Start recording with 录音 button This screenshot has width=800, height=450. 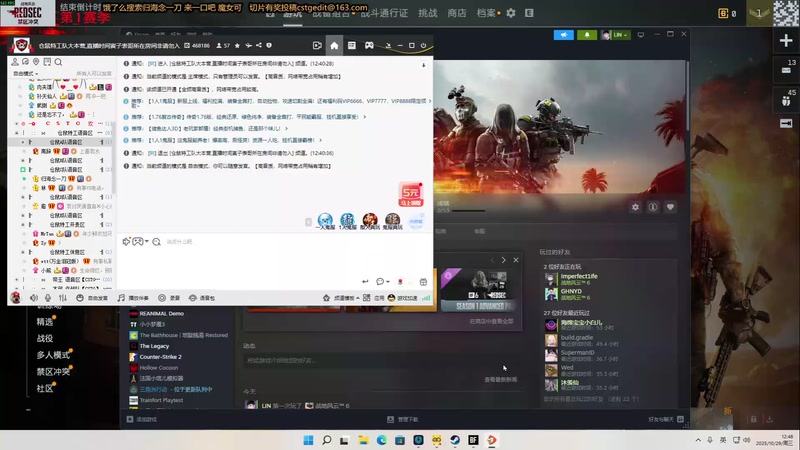pos(169,298)
